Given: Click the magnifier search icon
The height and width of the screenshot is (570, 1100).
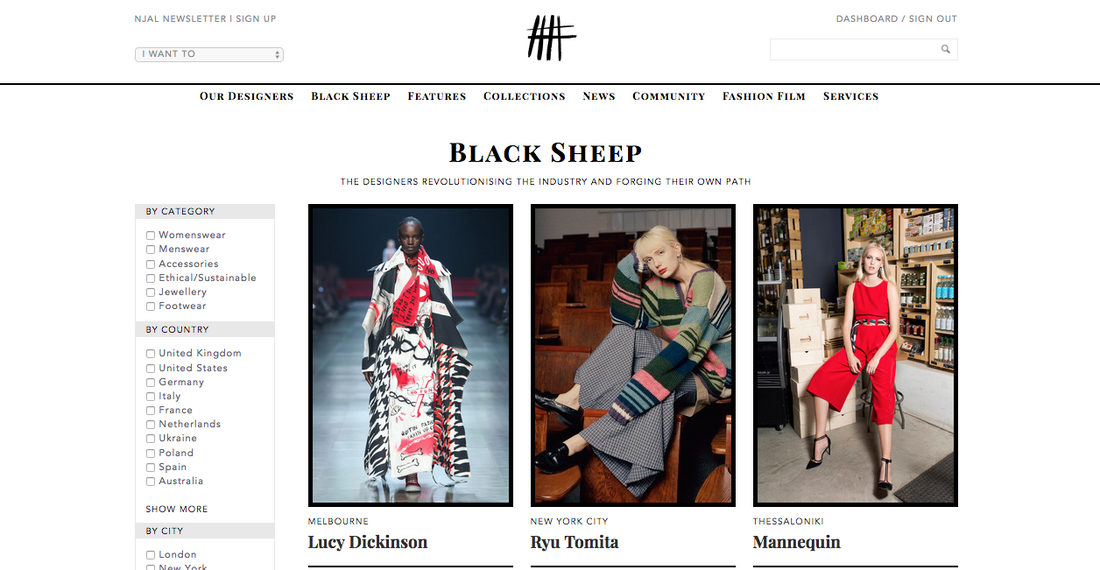Looking at the screenshot, I should pos(946,49).
